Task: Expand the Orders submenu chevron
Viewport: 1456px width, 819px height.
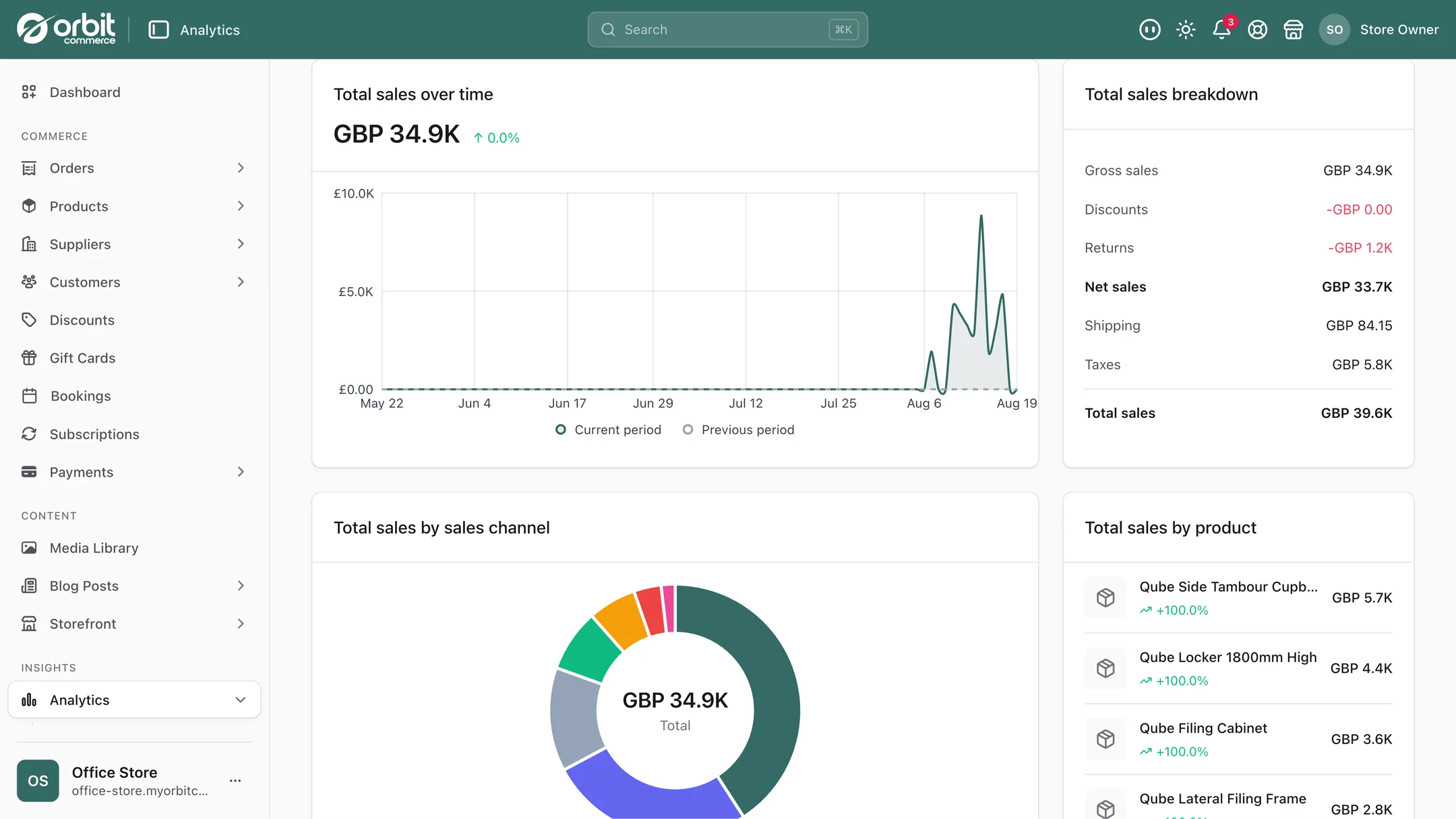Action: tap(241, 168)
